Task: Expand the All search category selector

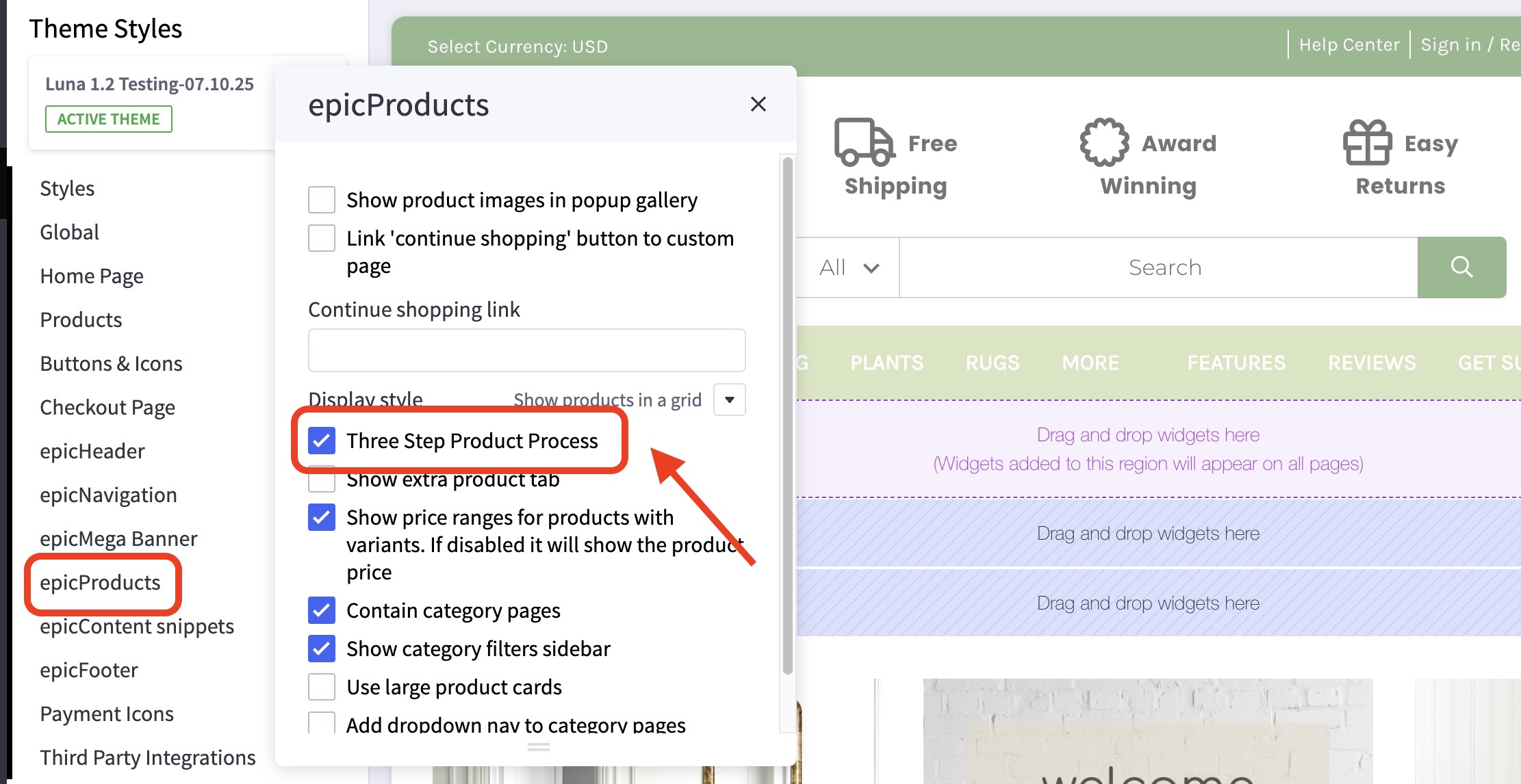Action: (849, 267)
